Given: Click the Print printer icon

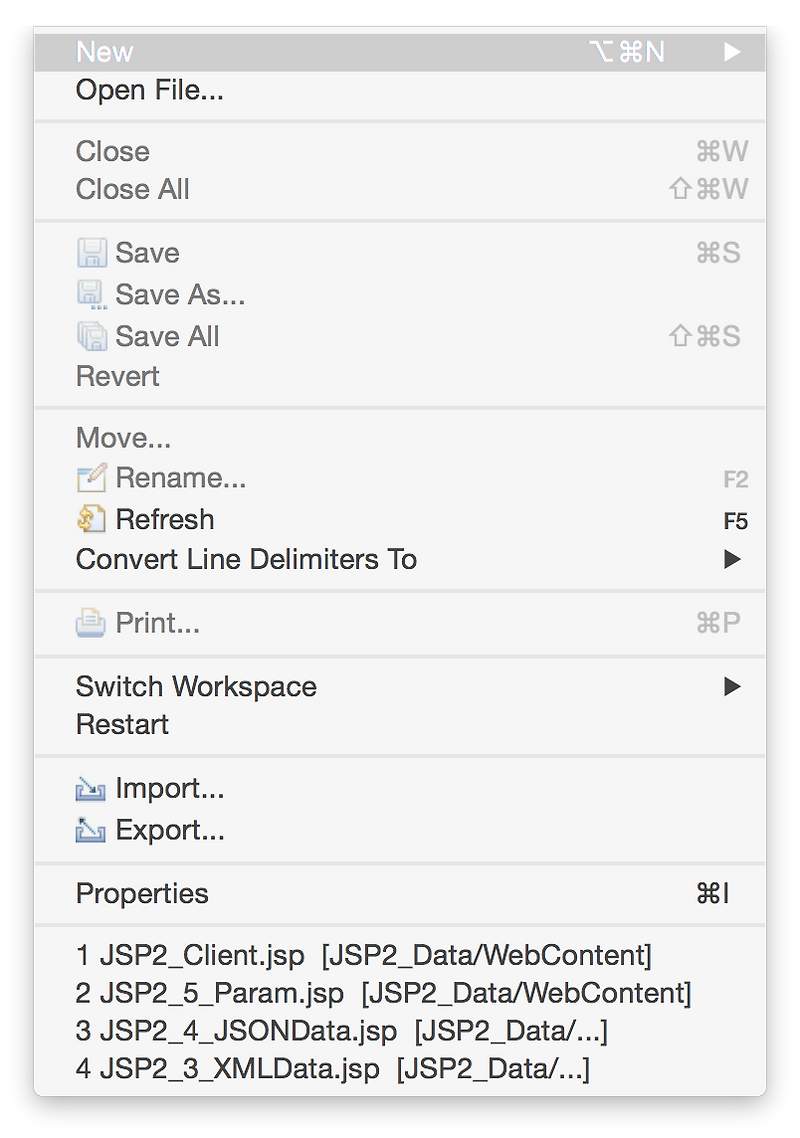Looking at the screenshot, I should pos(91,624).
